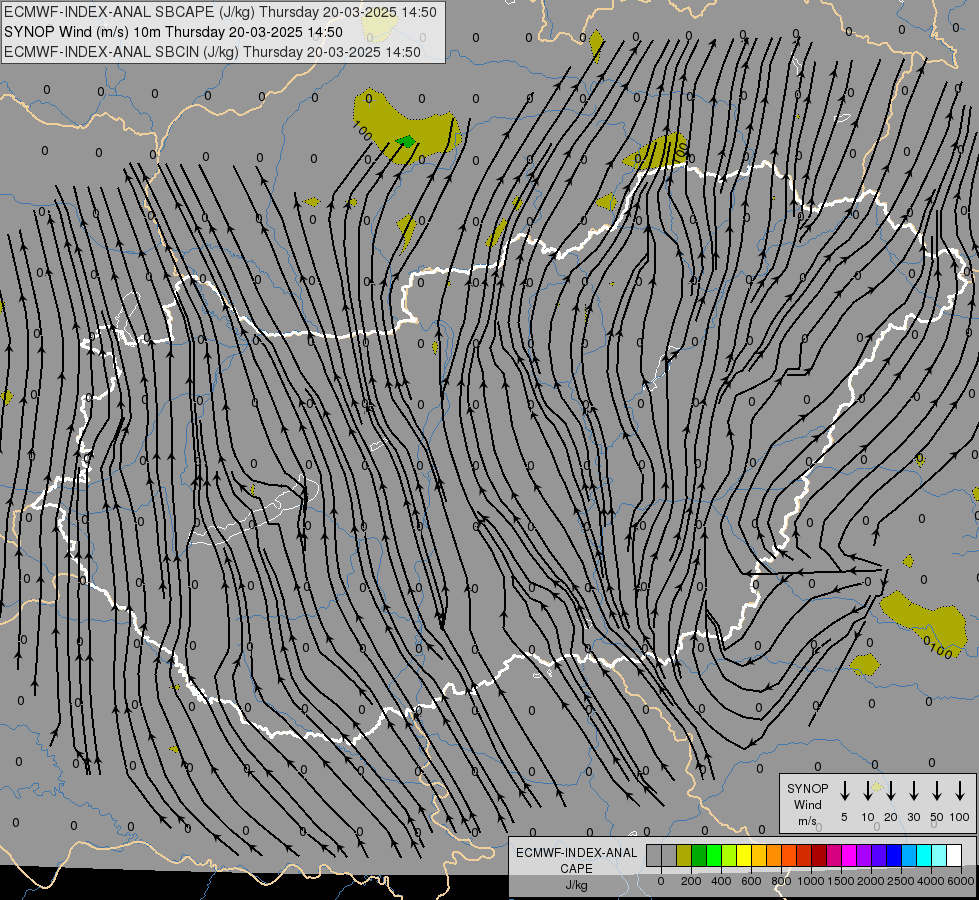This screenshot has width=979, height=900.
Task: Click the 200 value on CAPE scale
Action: 691,881
